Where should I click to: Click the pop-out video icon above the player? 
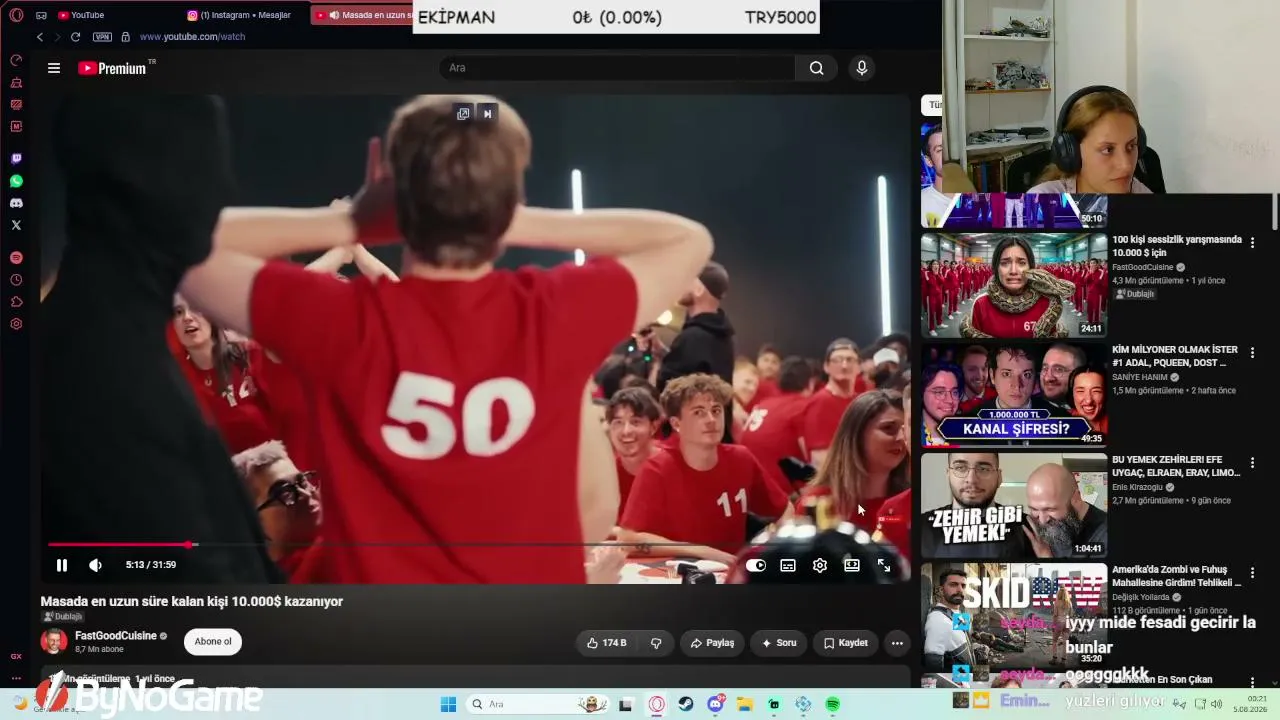[x=463, y=114]
